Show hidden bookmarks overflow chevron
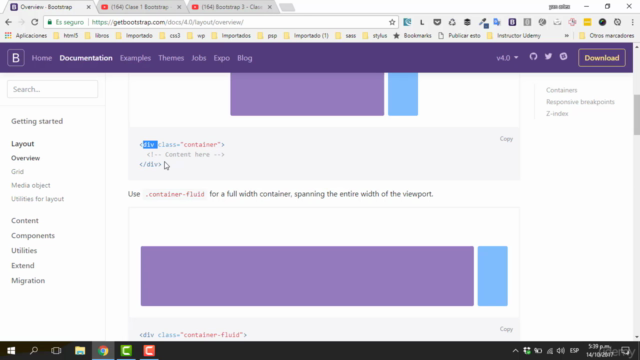The width and height of the screenshot is (640, 360). (x=567, y=36)
